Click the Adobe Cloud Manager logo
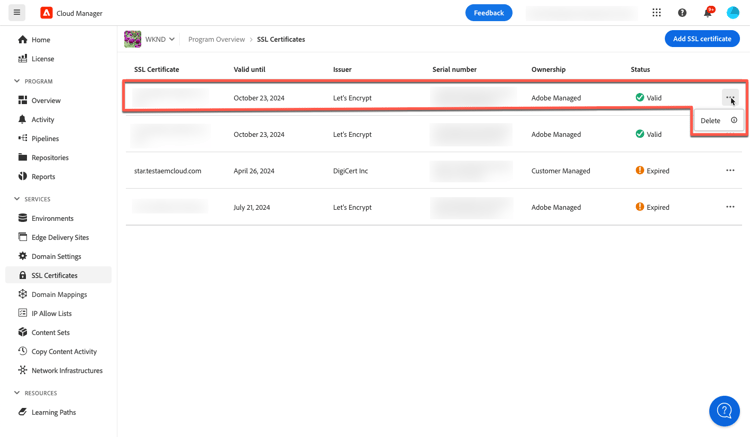The width and height of the screenshot is (750, 437). click(46, 13)
